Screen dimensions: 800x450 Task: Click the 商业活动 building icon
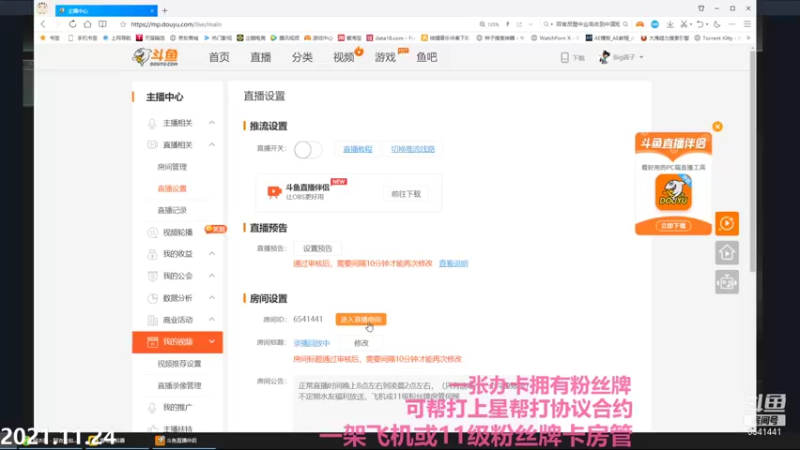152,320
